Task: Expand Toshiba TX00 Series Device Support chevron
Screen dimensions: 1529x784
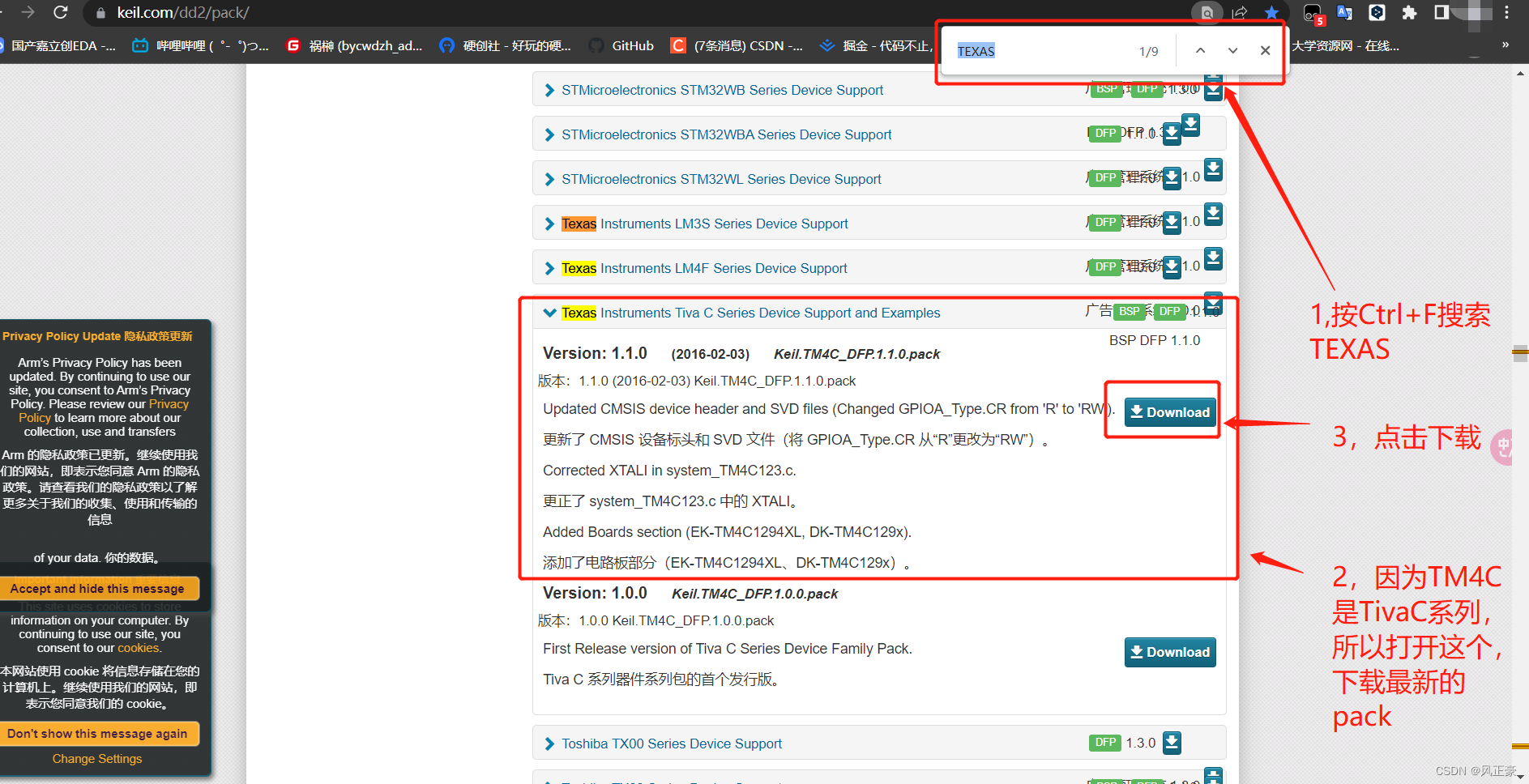Action: (549, 744)
